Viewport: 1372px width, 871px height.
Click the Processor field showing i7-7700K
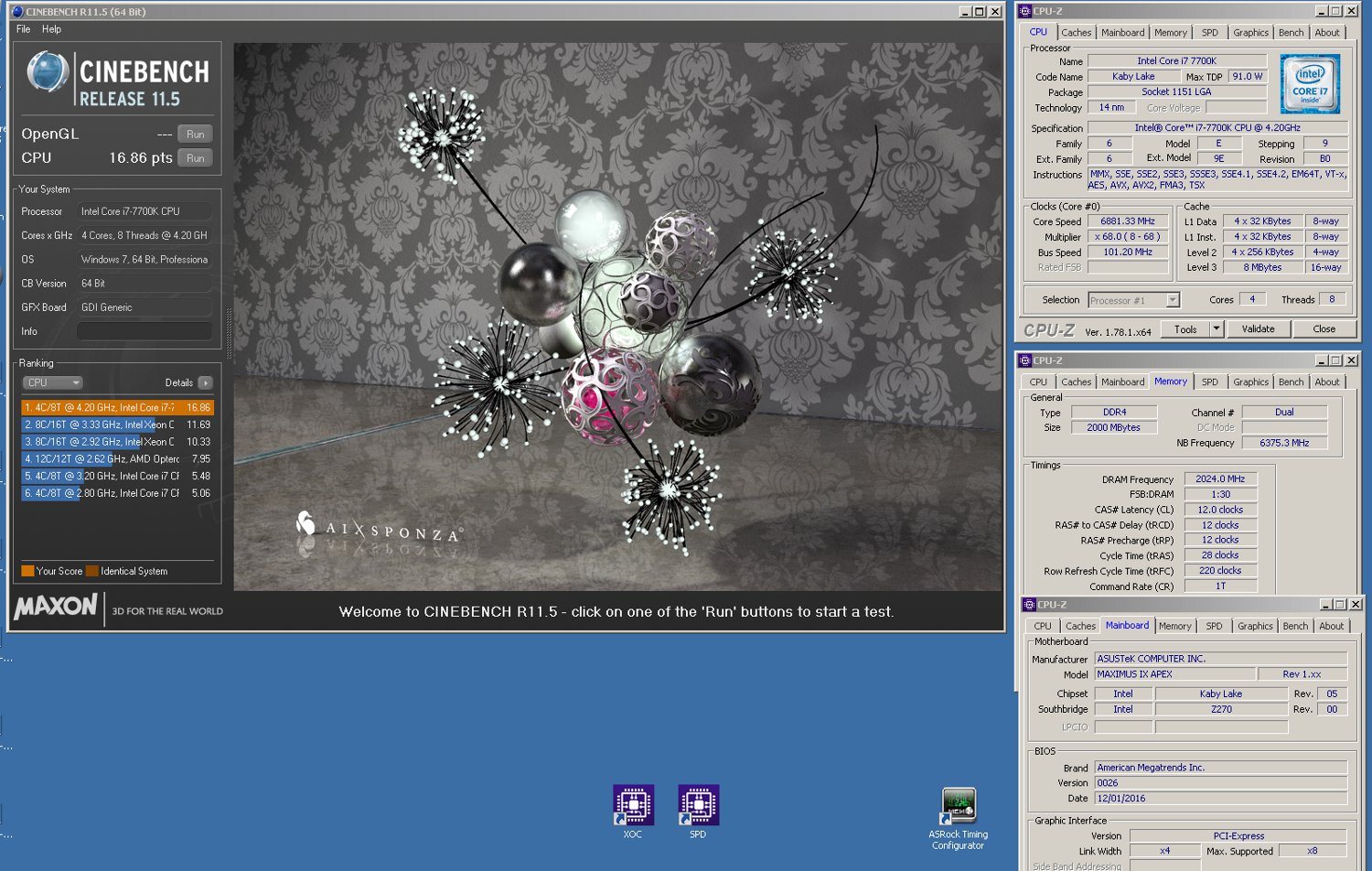pyautogui.click(x=145, y=211)
